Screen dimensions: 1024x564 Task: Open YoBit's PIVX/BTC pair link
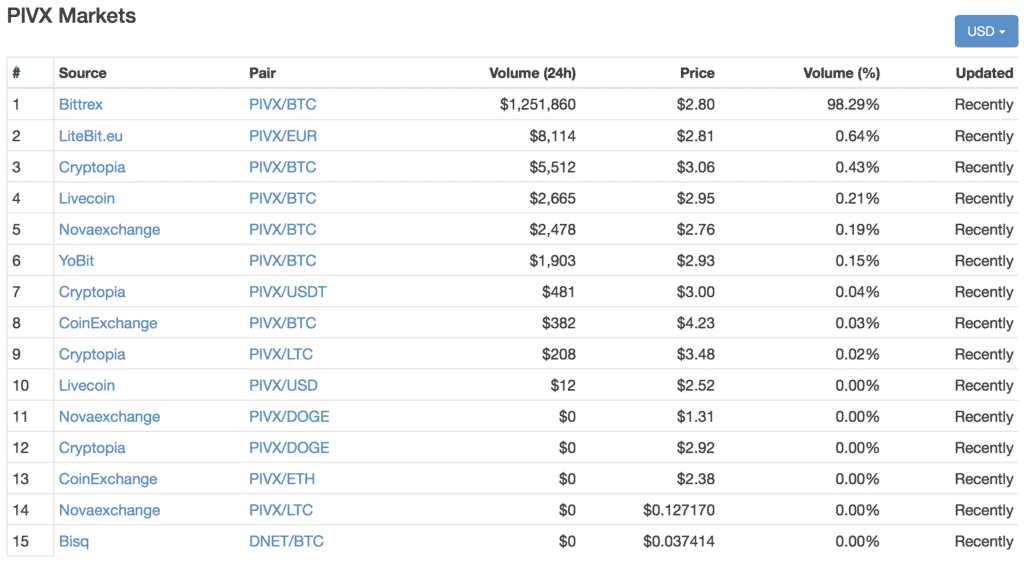point(282,260)
